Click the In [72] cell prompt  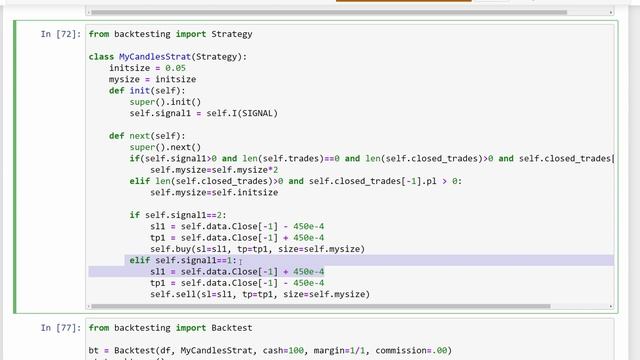tap(61, 34)
